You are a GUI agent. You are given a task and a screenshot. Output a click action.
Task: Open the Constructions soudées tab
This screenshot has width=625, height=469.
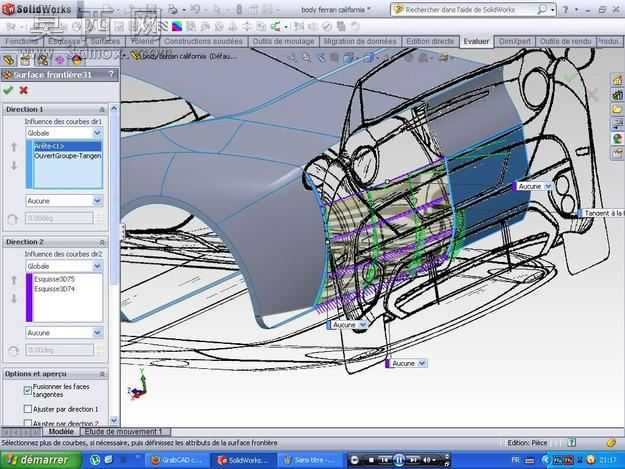point(203,41)
